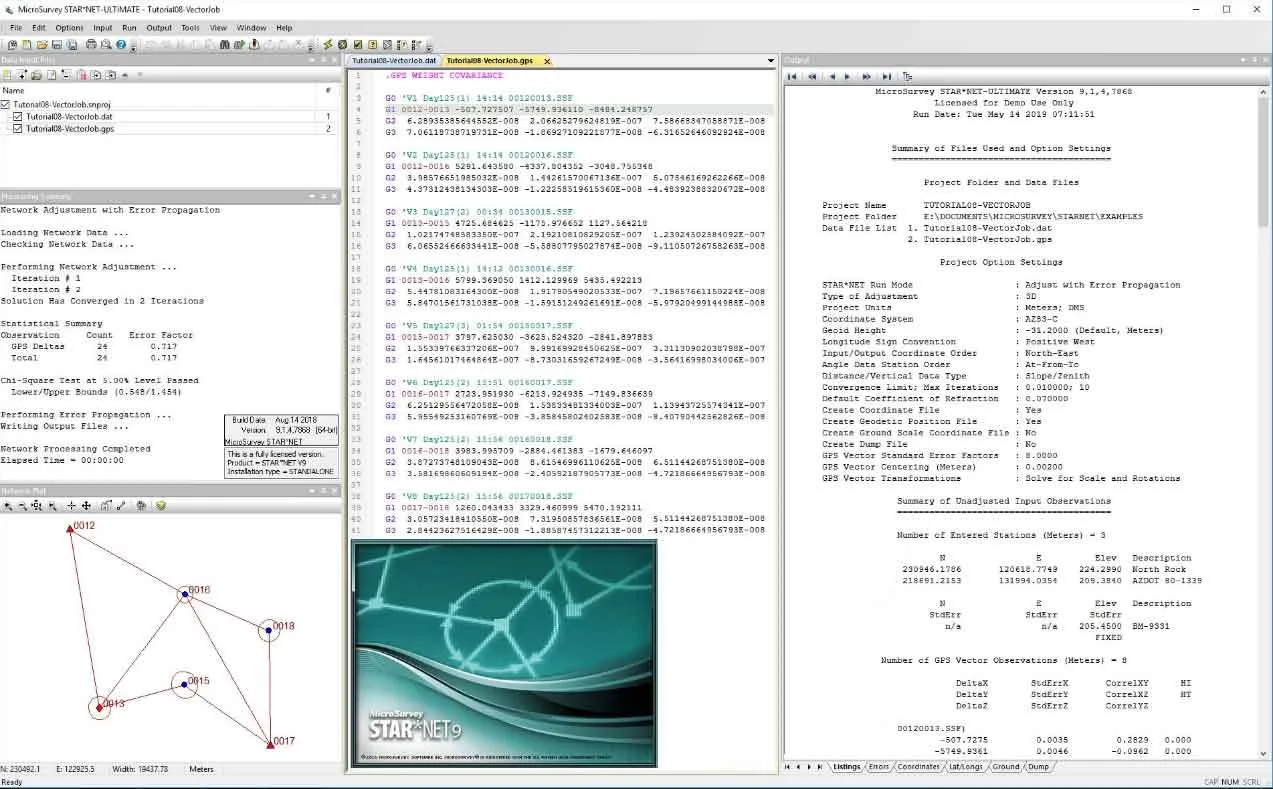Open the Lat/Longs output tab
The image size is (1273, 789).
966,767
